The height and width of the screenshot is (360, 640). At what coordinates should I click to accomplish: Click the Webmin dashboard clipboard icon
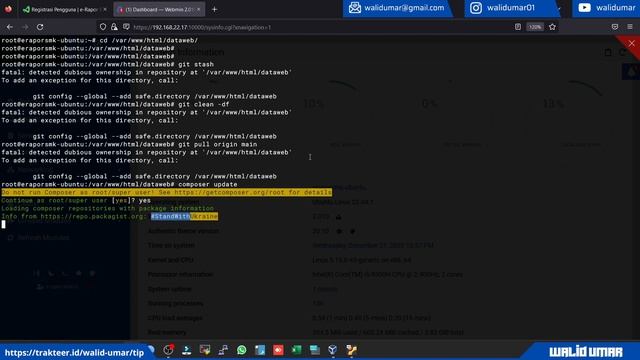(x=608, y=52)
